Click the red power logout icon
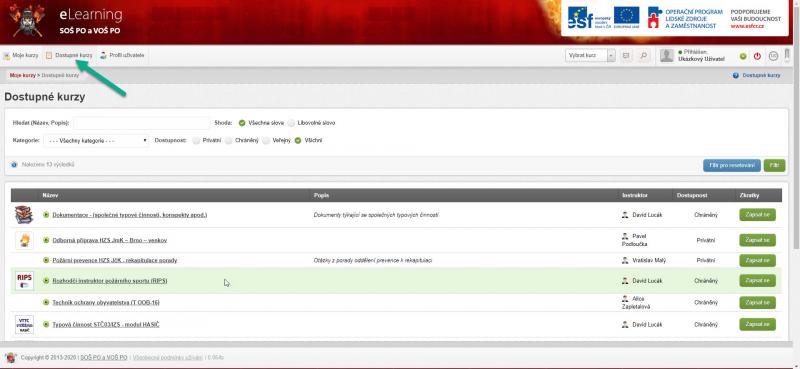This screenshot has width=800, height=369. coord(757,56)
